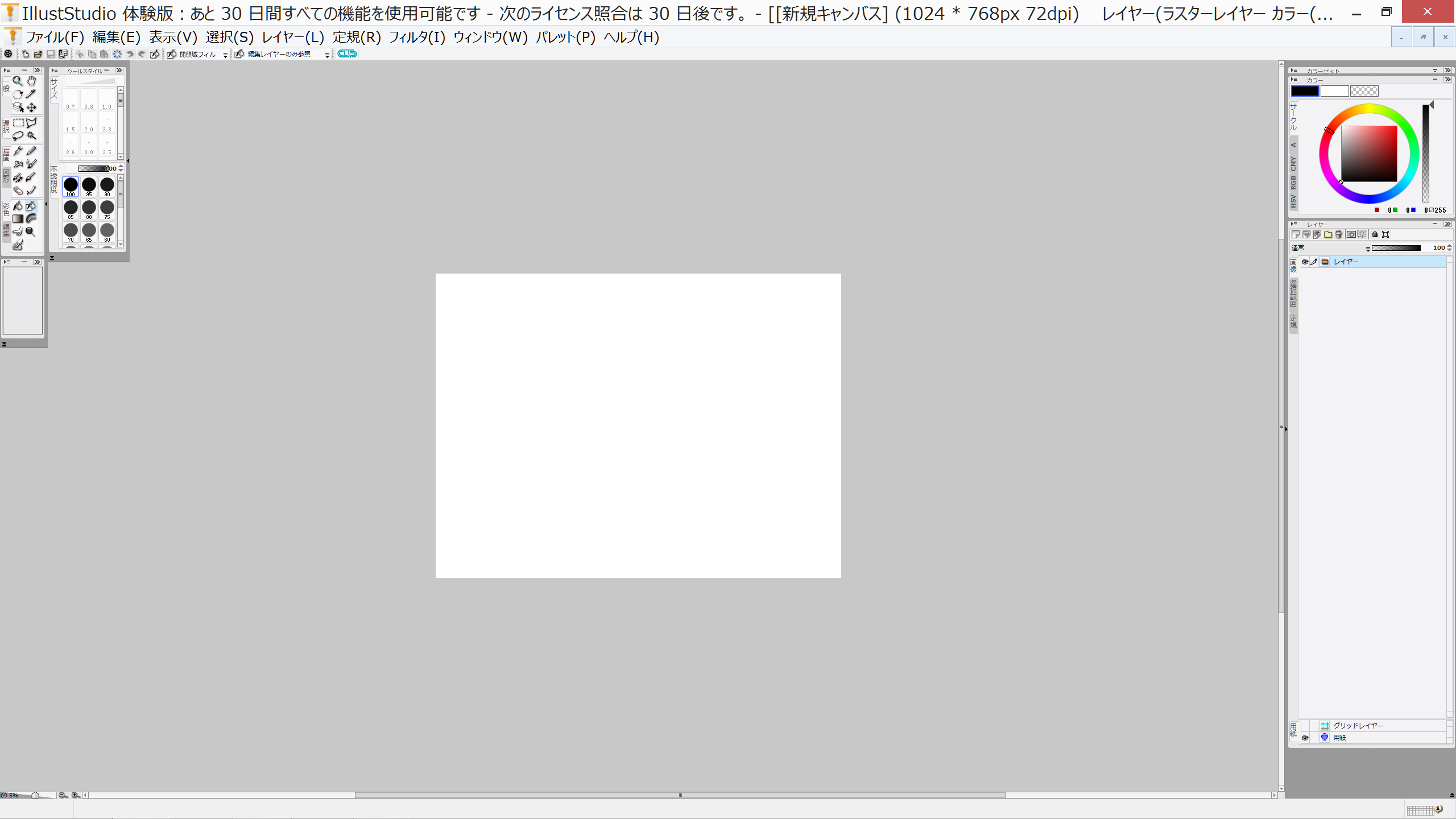Select the Lasso selection tool

18,136
